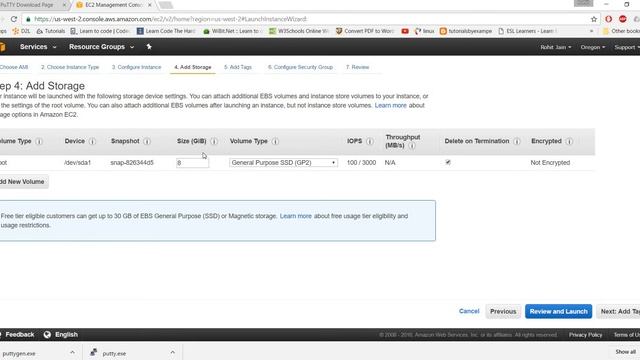
Task: Open the putty.exe downloaded file
Action: point(114,353)
